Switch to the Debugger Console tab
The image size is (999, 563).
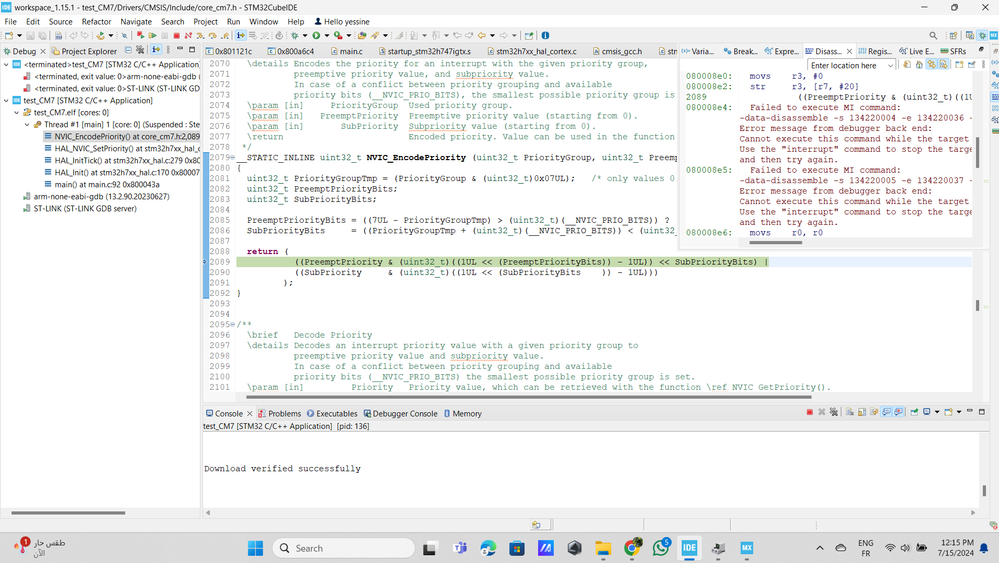(399, 413)
